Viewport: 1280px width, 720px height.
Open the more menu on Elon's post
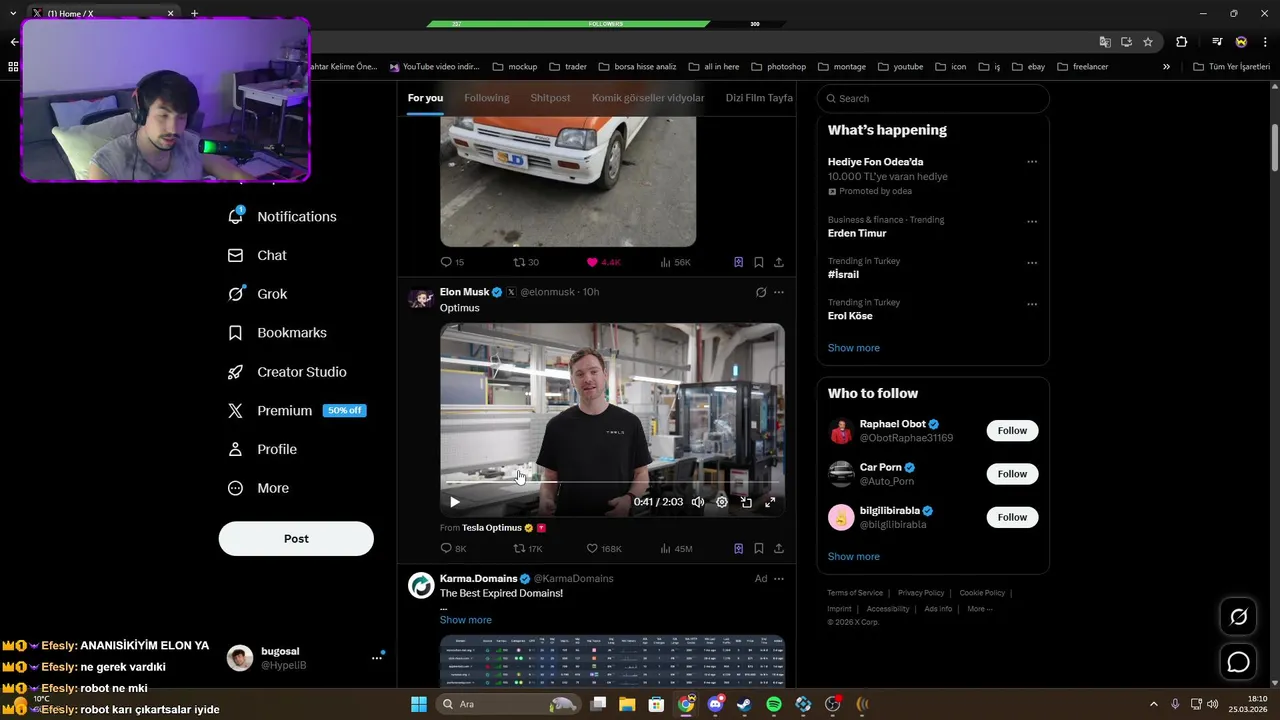(779, 292)
